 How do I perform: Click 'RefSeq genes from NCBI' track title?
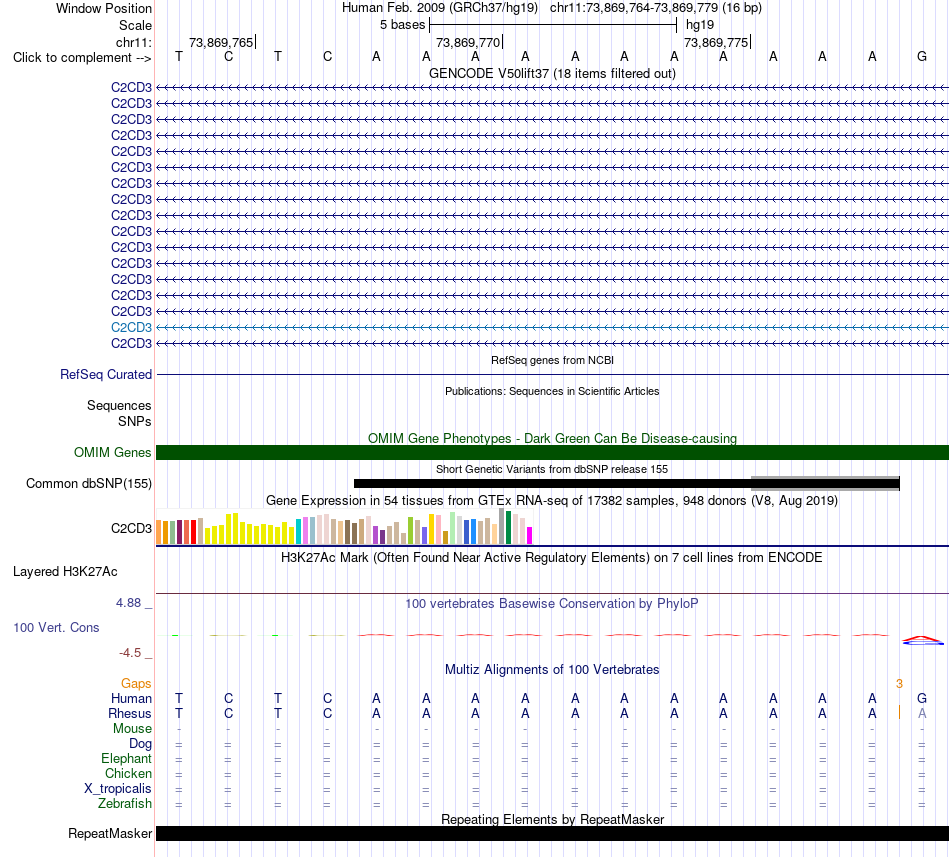click(x=552, y=360)
